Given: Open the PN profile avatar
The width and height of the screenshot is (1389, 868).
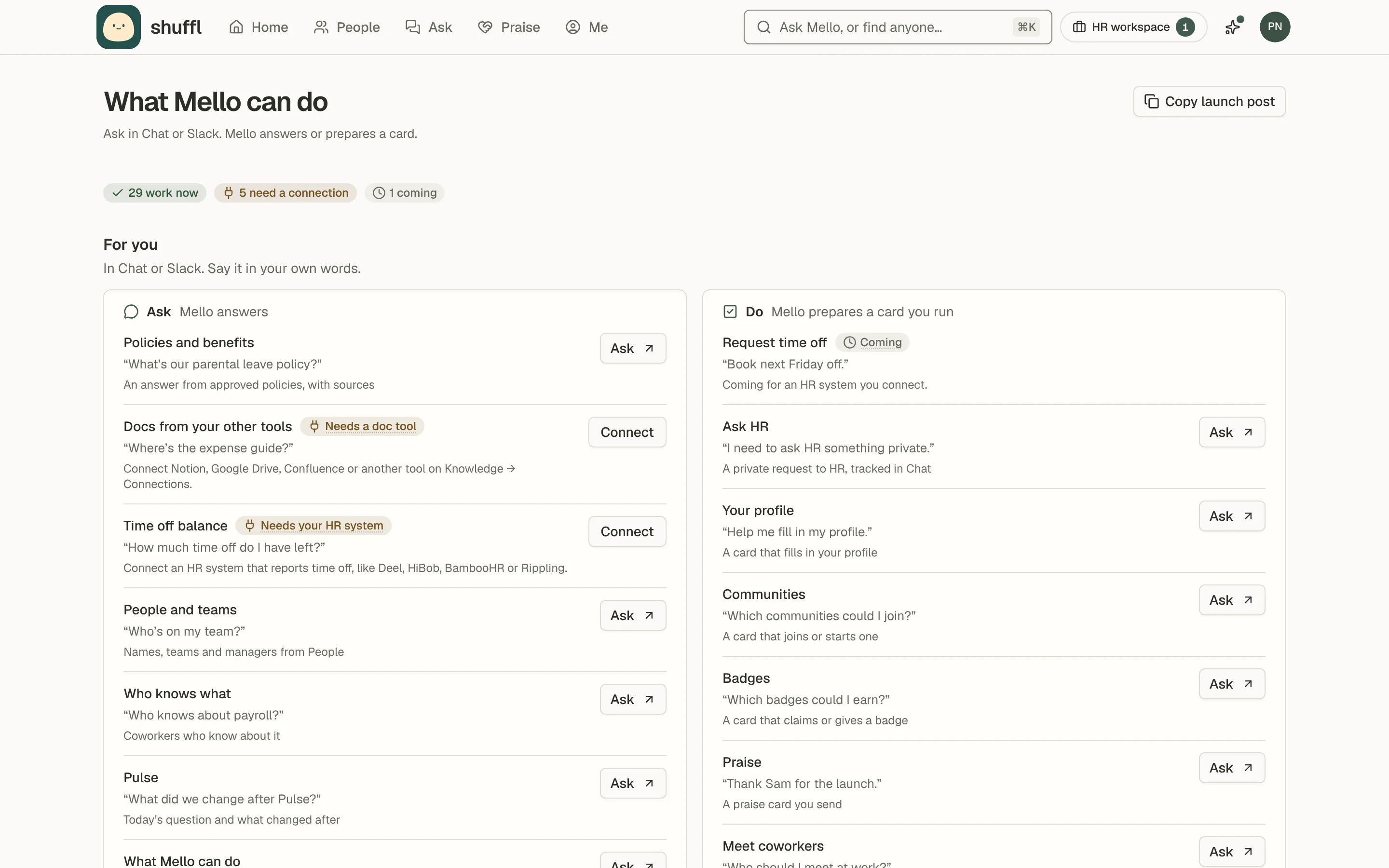Looking at the screenshot, I should [x=1275, y=27].
